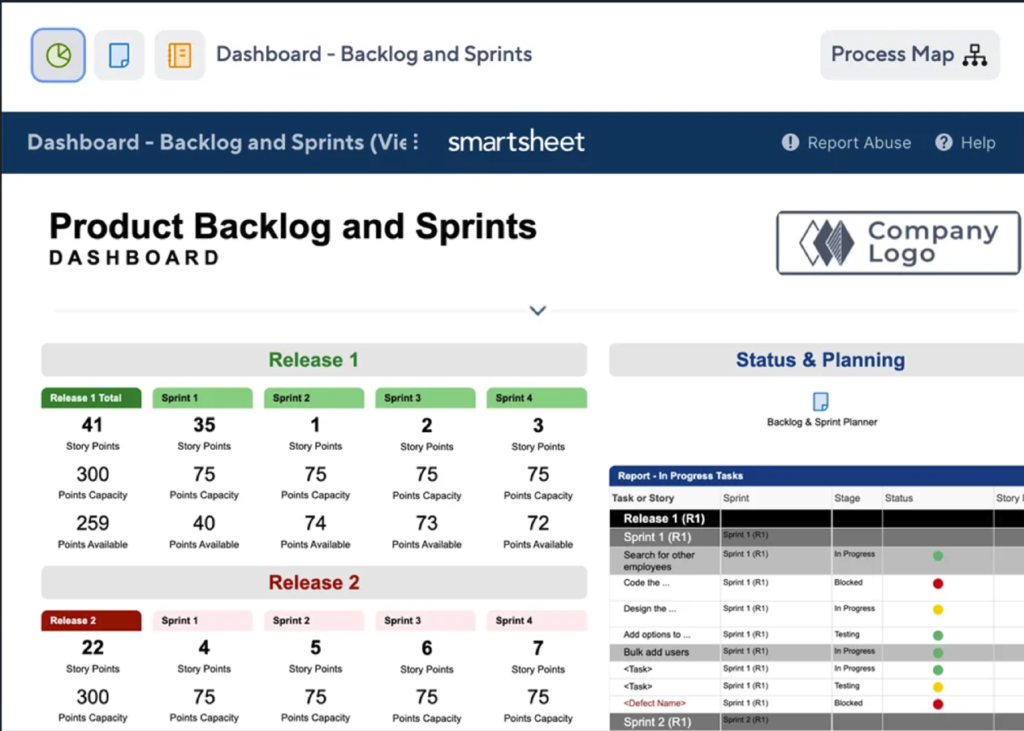The image size is (1024, 731).
Task: Open the dashboard title three-dot menu
Action: [x=416, y=142]
